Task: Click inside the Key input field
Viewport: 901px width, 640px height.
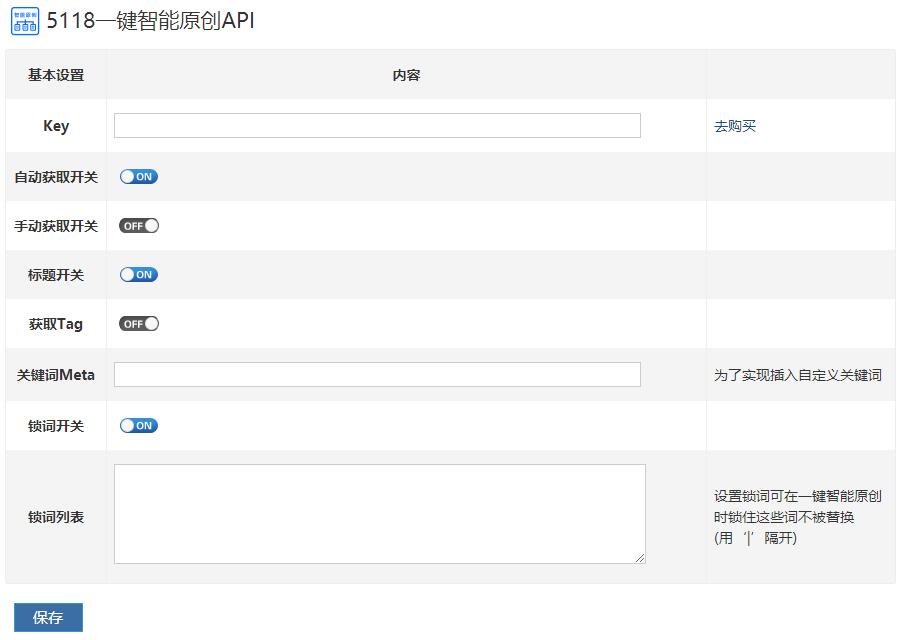Action: pos(377,125)
